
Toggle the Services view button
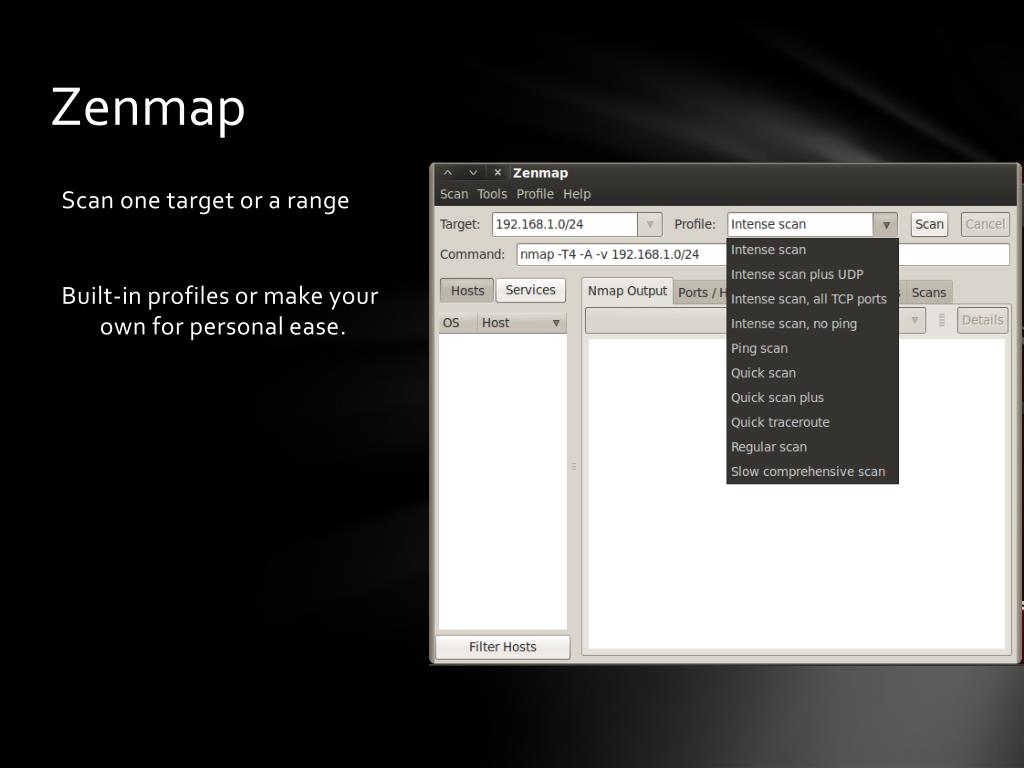(530, 290)
